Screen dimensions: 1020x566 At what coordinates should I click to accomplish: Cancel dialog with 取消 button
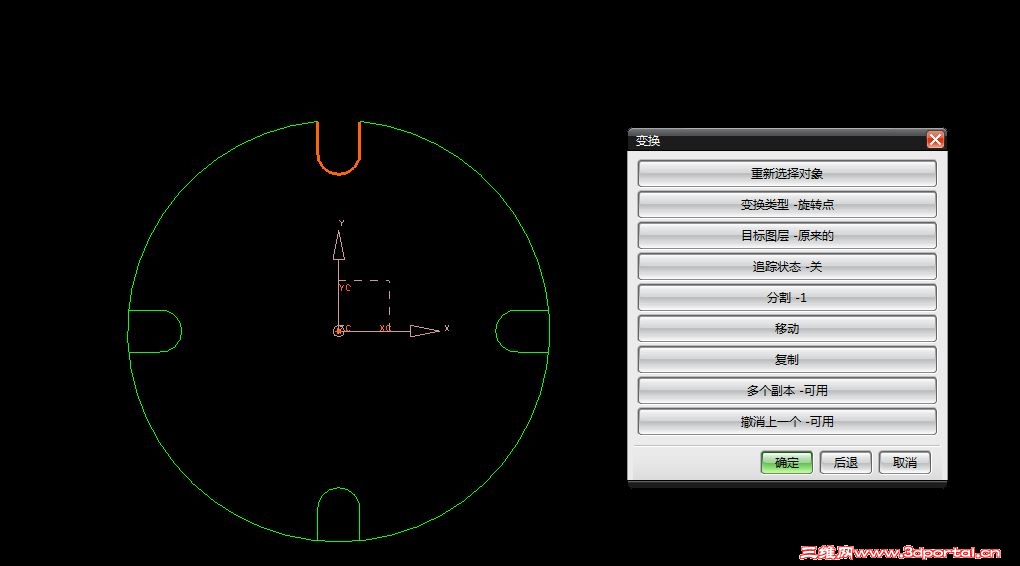pyautogui.click(x=904, y=463)
